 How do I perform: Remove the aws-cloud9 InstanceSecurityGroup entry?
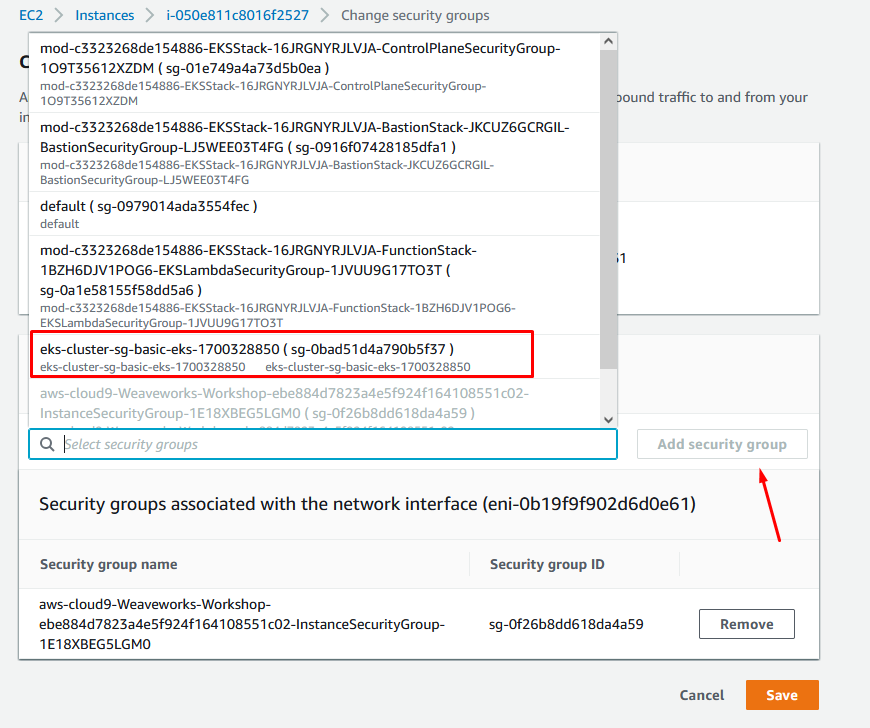[746, 624]
